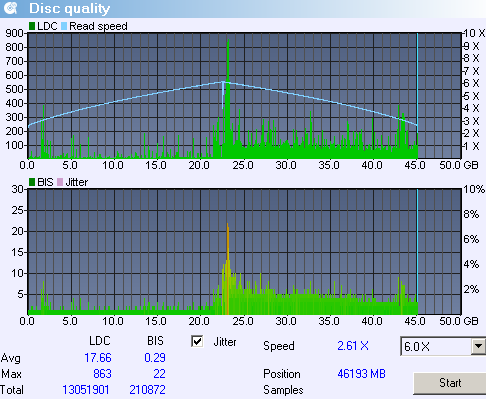Start the disc quality scan
The width and height of the screenshot is (486, 399).
point(450,383)
